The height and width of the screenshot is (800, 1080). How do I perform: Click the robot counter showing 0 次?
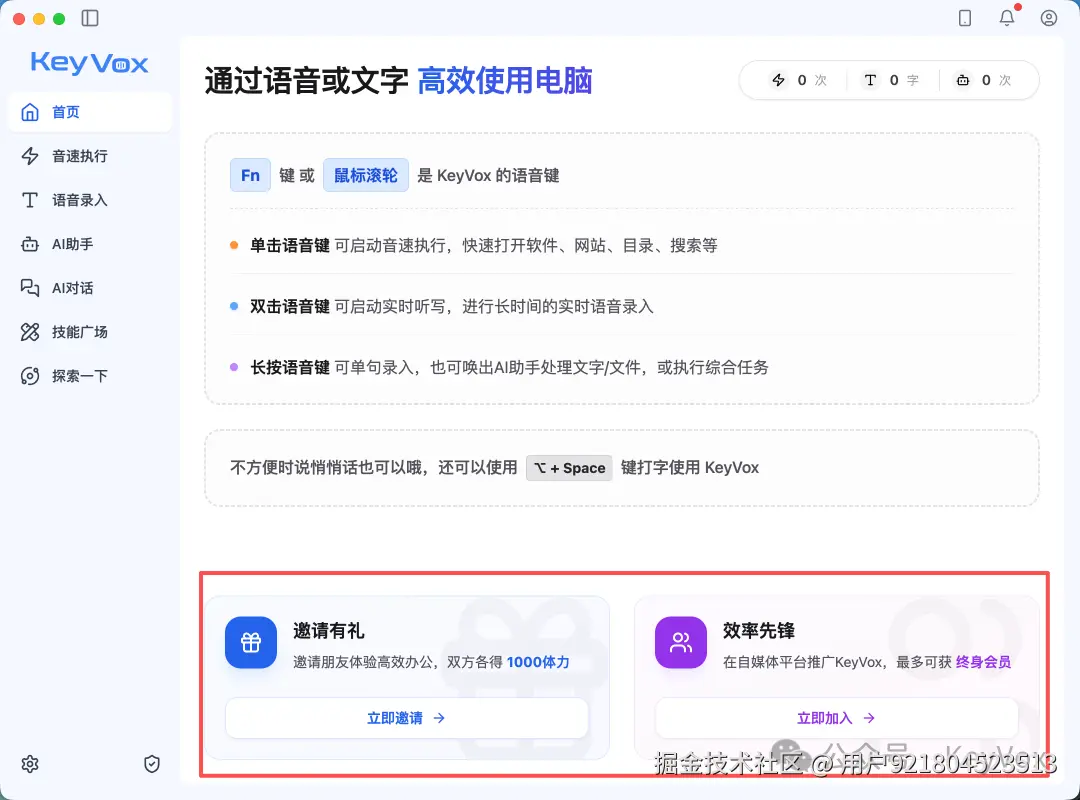[984, 80]
